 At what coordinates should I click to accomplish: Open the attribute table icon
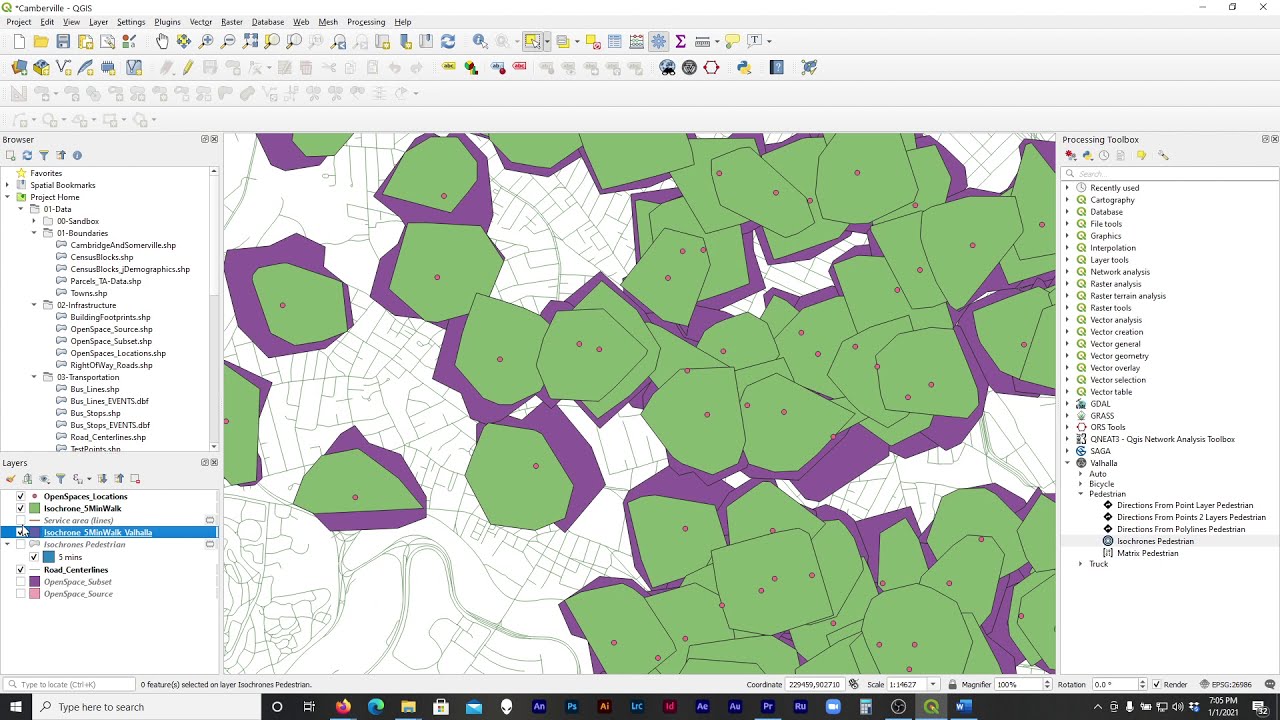pyautogui.click(x=615, y=41)
